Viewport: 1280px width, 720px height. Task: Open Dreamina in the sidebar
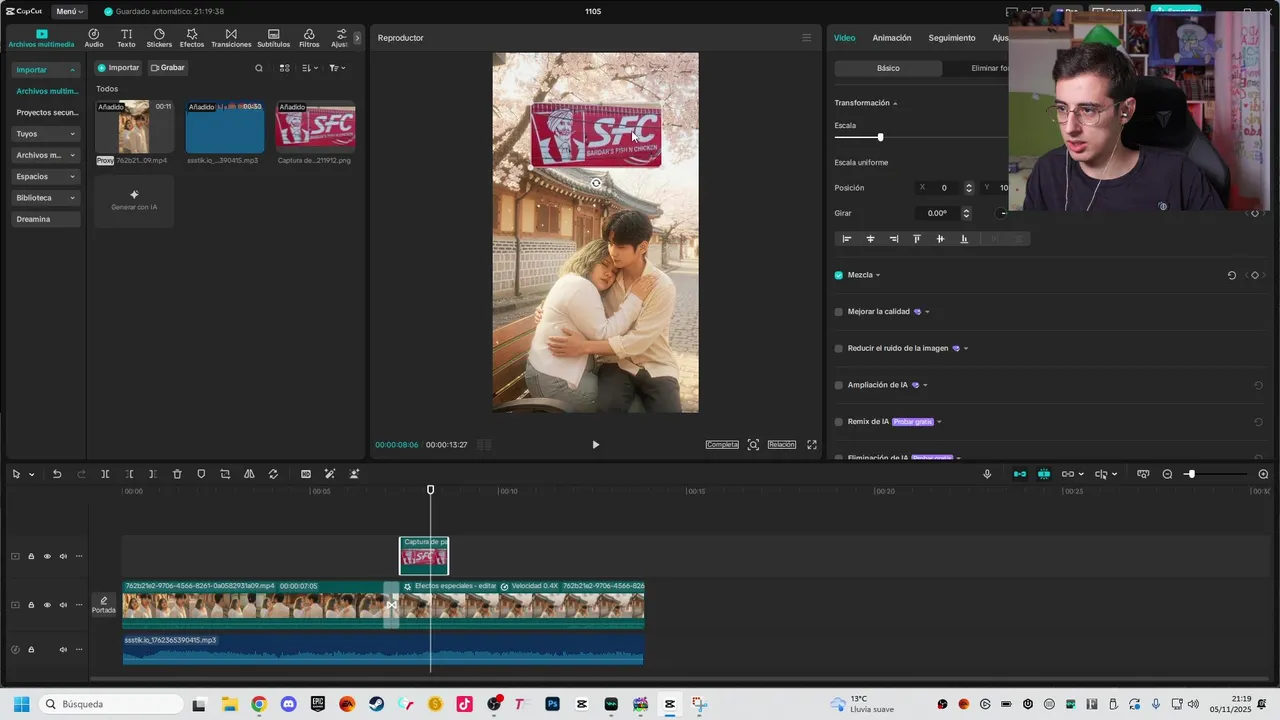coord(46,219)
